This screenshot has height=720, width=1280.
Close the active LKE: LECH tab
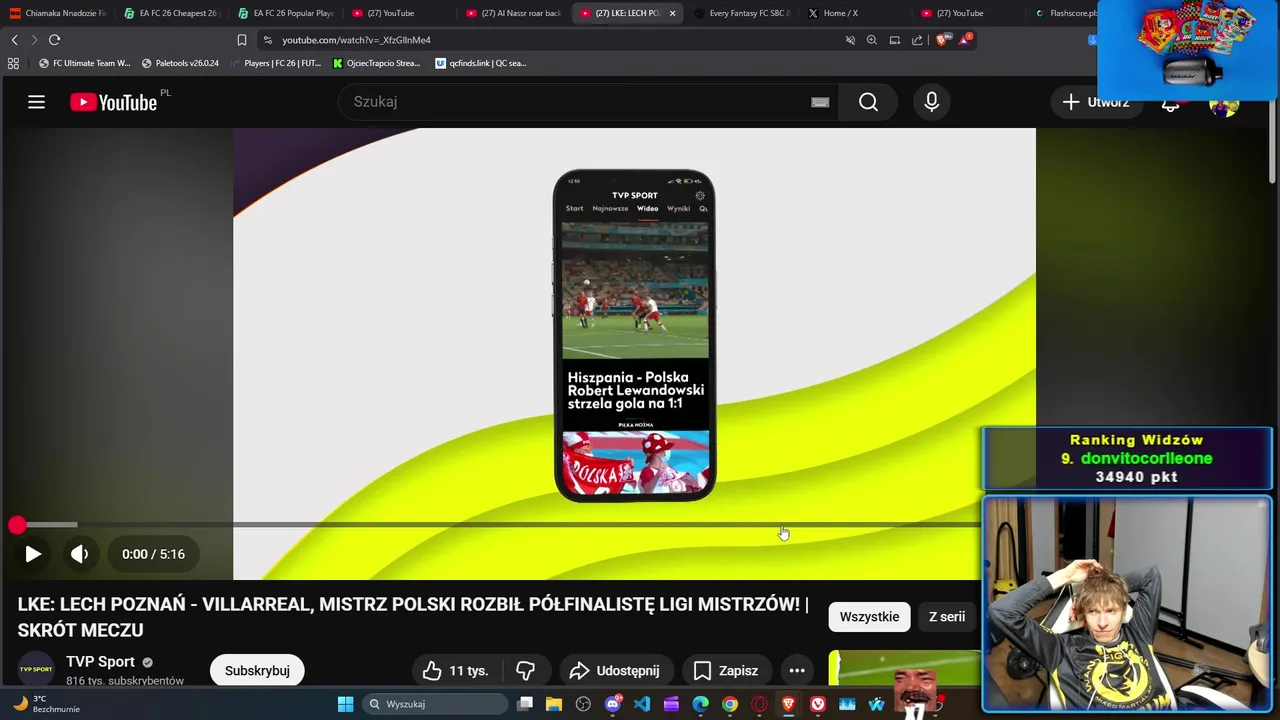[672, 13]
